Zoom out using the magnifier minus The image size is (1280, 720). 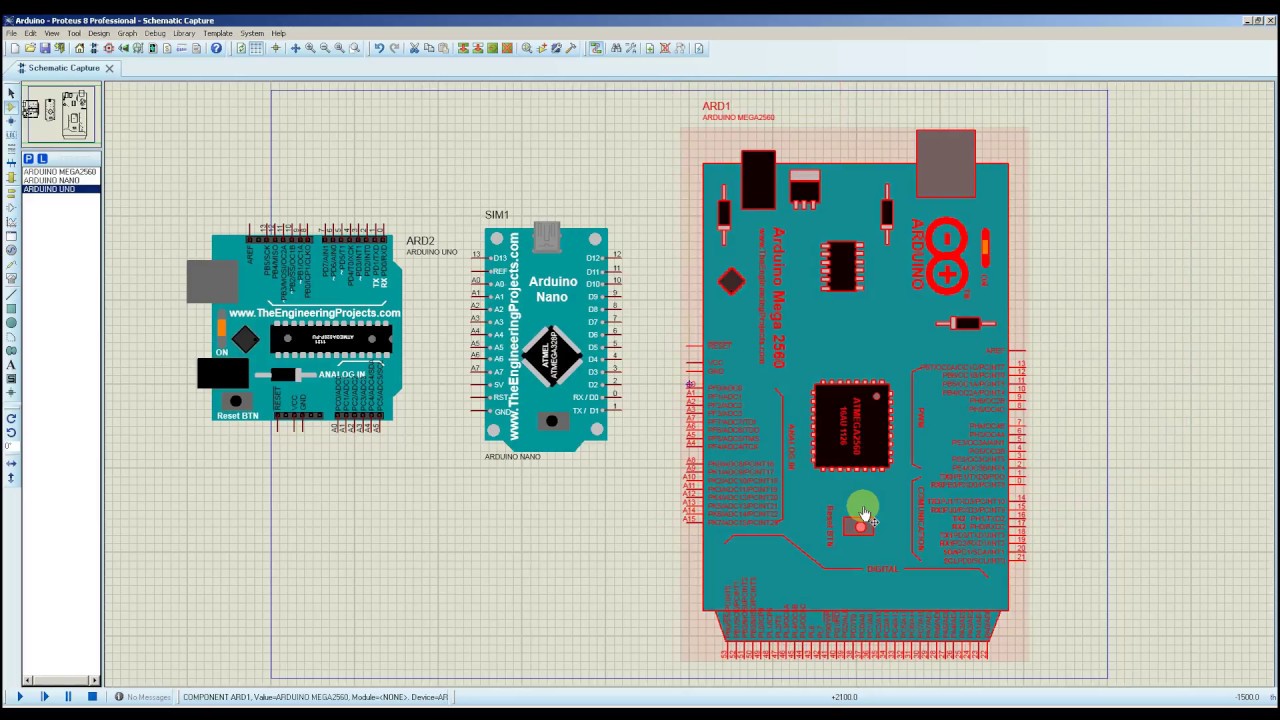[x=325, y=48]
